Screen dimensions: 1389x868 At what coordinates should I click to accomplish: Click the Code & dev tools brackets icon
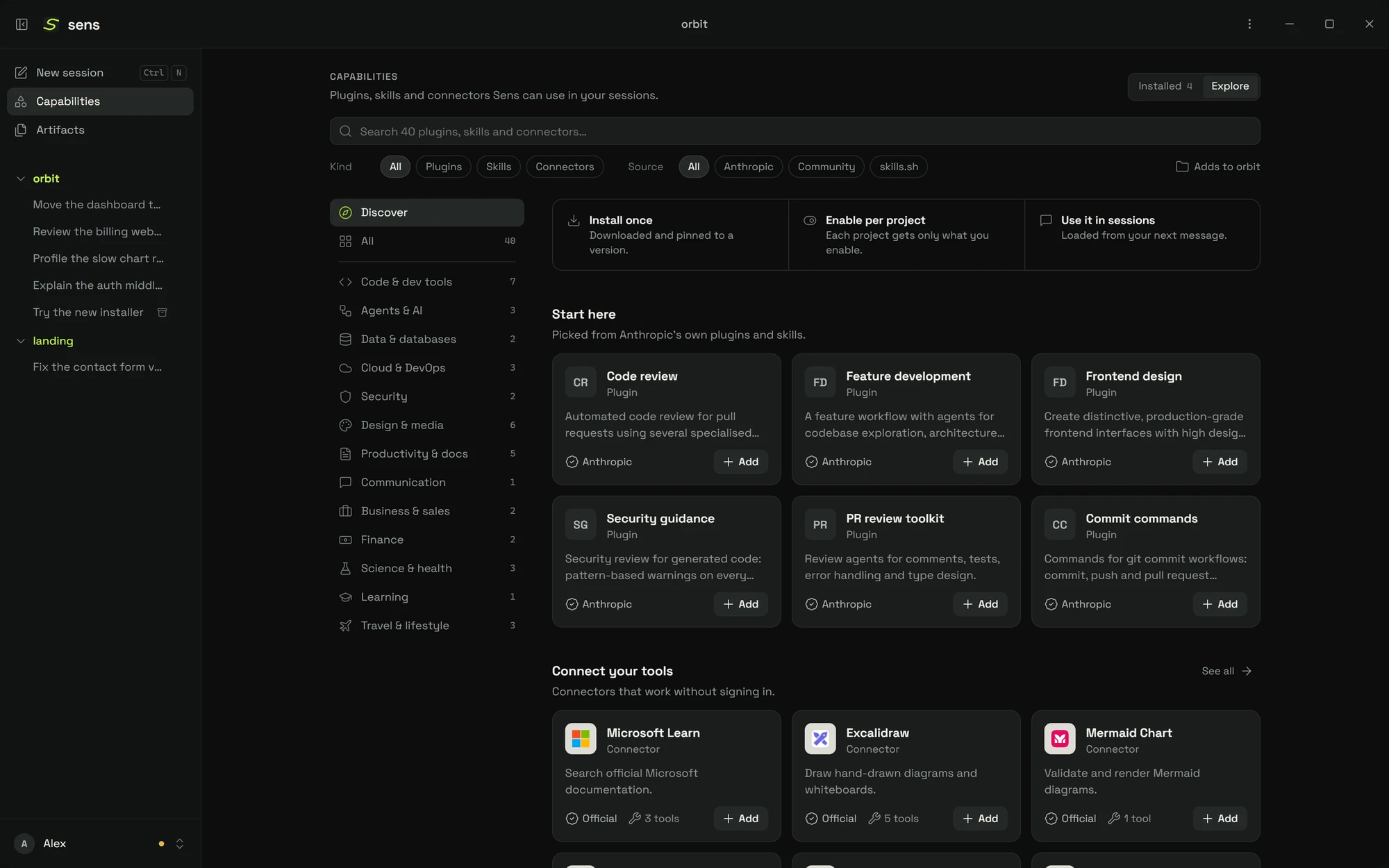[x=345, y=282]
